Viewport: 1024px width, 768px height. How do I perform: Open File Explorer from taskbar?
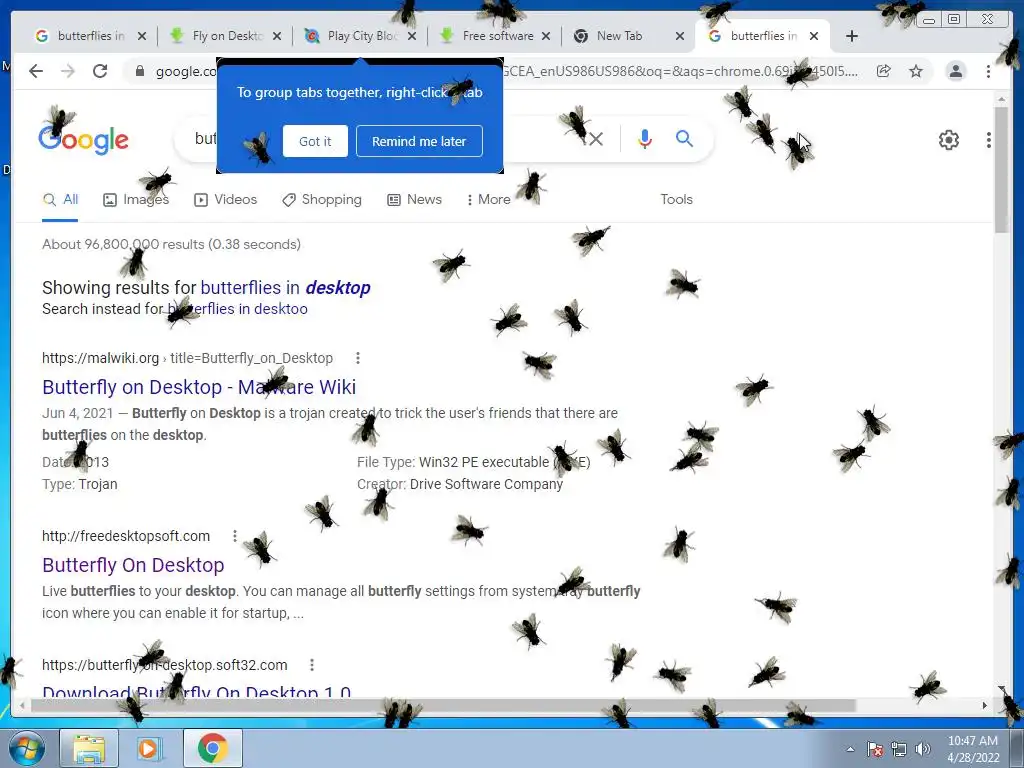point(89,748)
